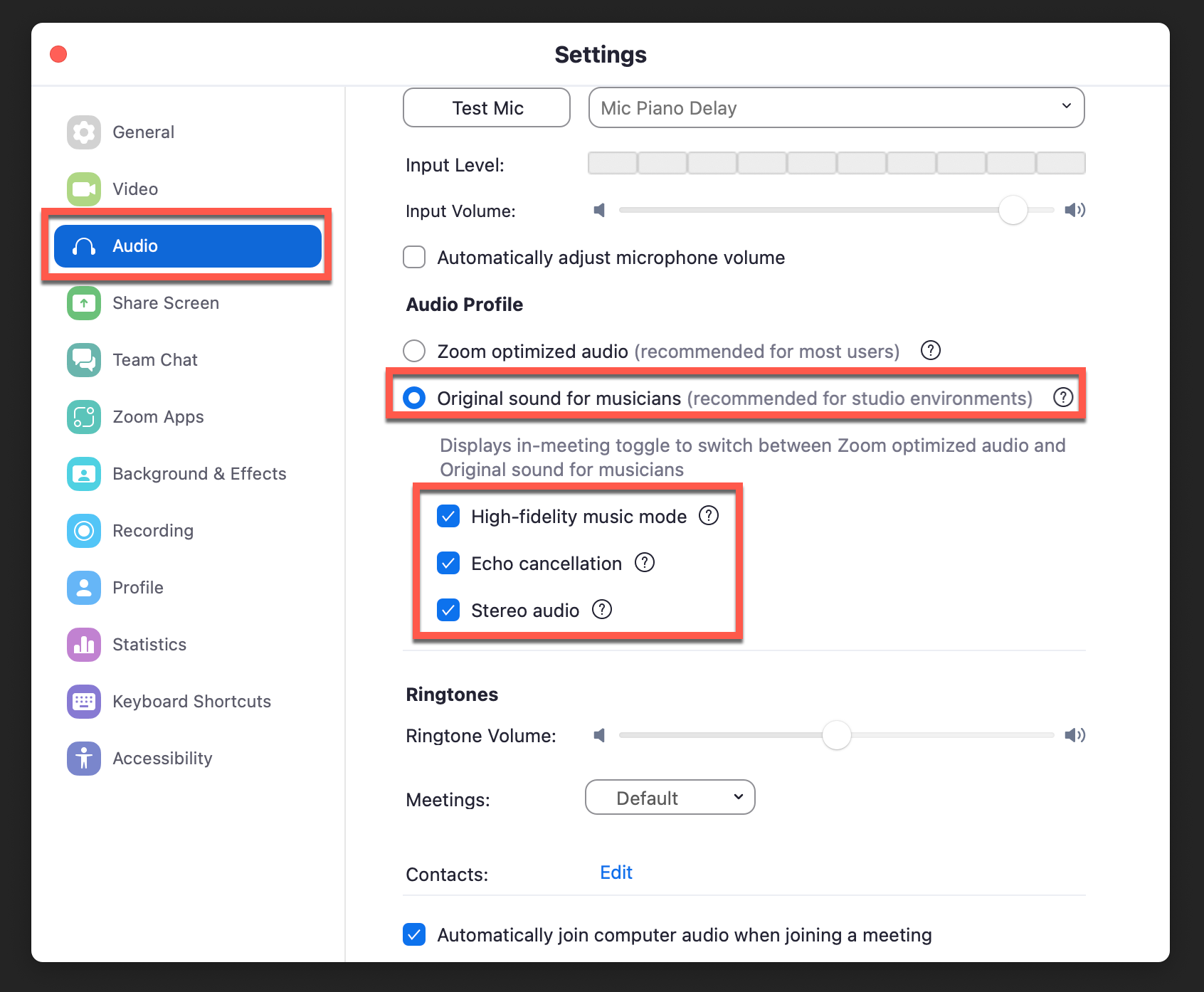Click the "Input Volume:" label
Viewport: 1204px width, 992px height.
460,211
